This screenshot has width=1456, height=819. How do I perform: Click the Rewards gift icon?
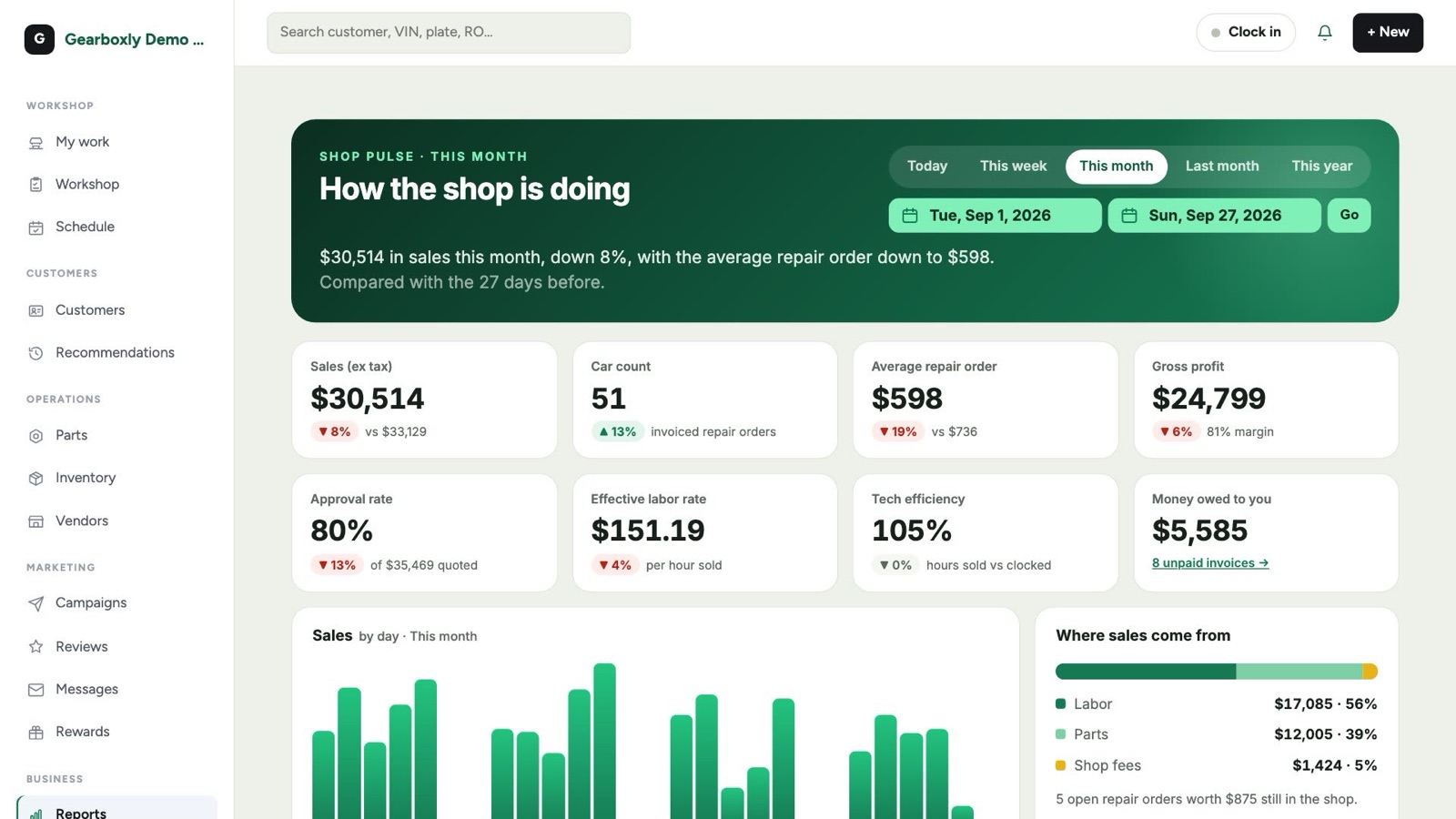pyautogui.click(x=35, y=733)
